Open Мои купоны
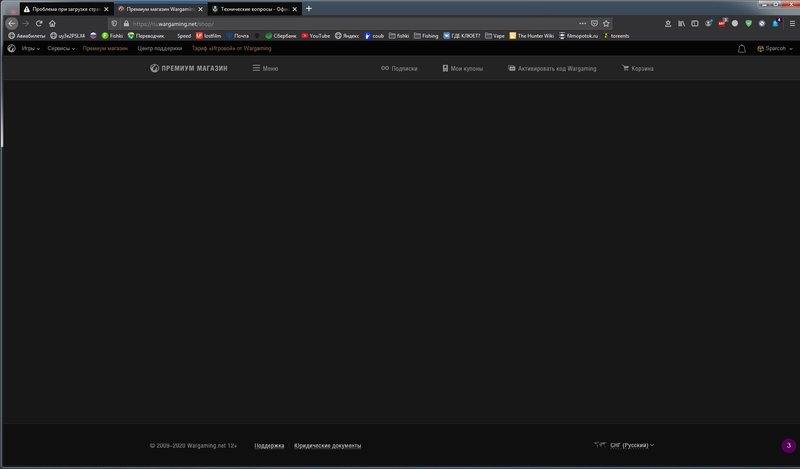Image resolution: width=800 pixels, height=469 pixels. [463, 68]
